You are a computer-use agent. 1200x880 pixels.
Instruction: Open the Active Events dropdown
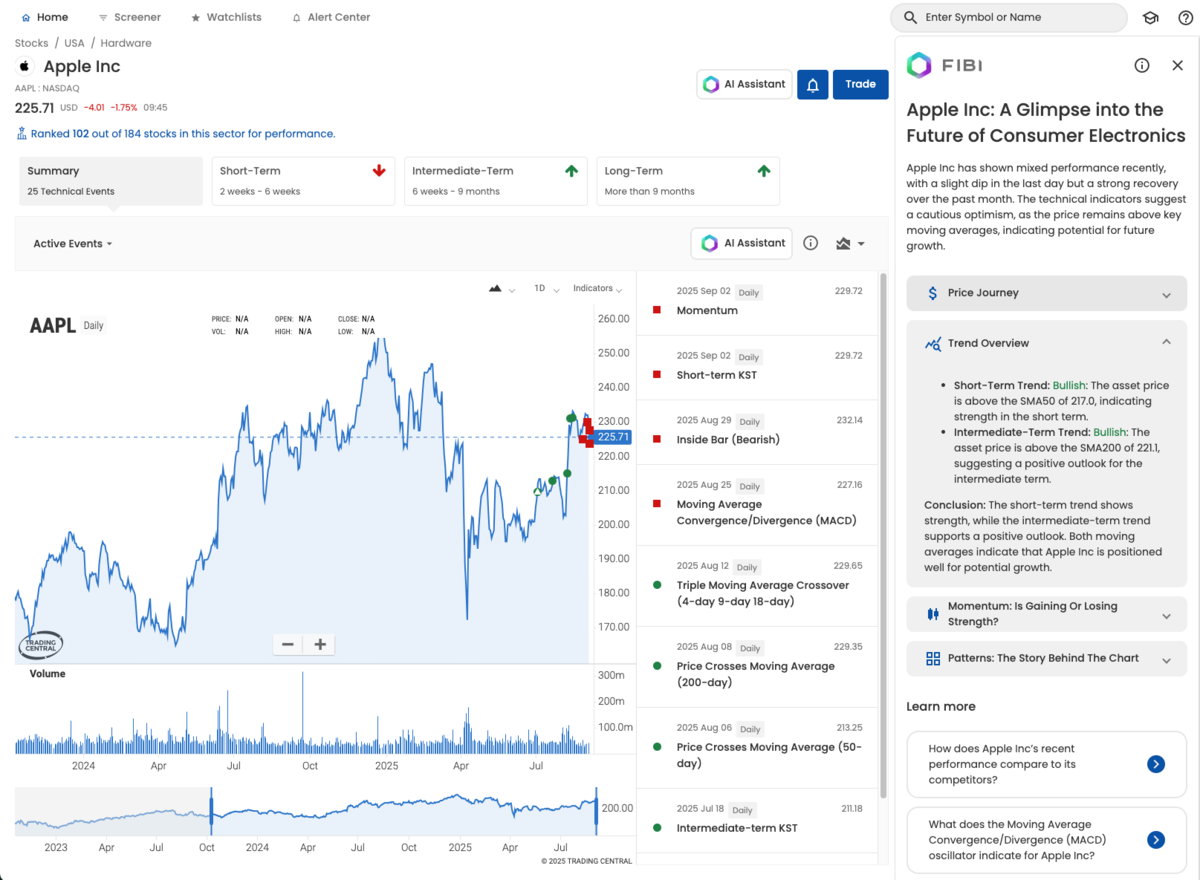(72, 243)
